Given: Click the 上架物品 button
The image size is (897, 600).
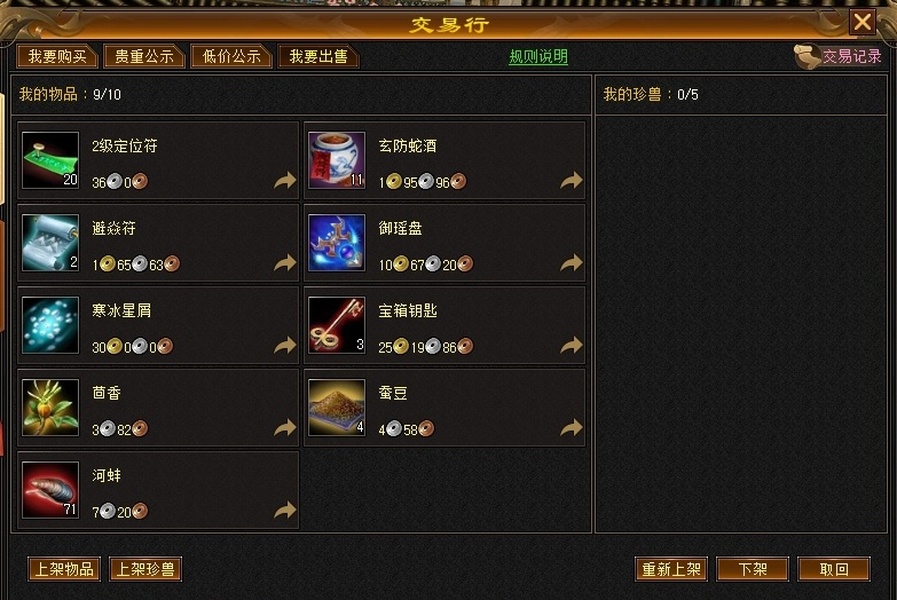Looking at the screenshot, I should click(64, 569).
